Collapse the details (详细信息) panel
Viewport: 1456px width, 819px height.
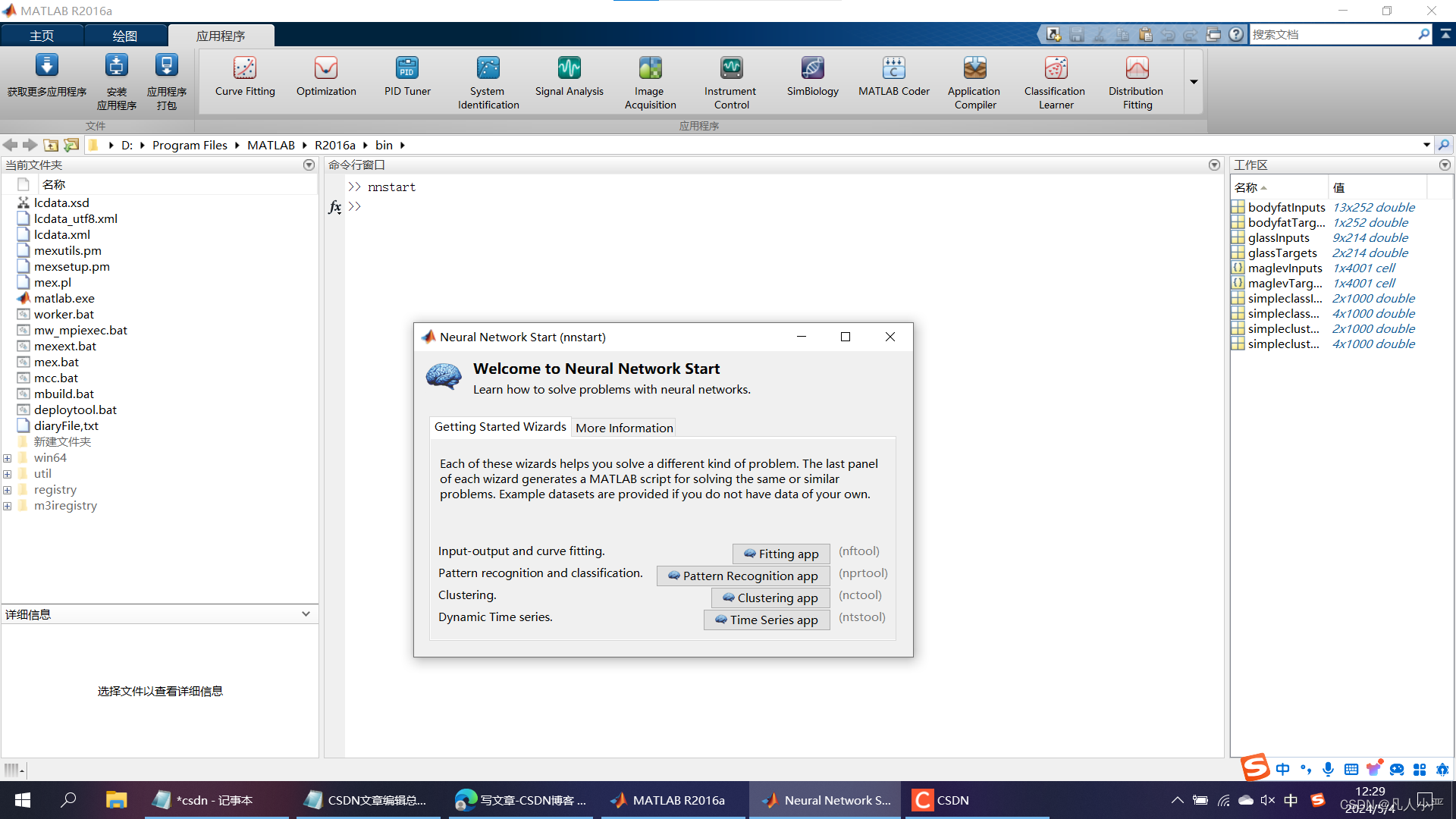pos(306,614)
